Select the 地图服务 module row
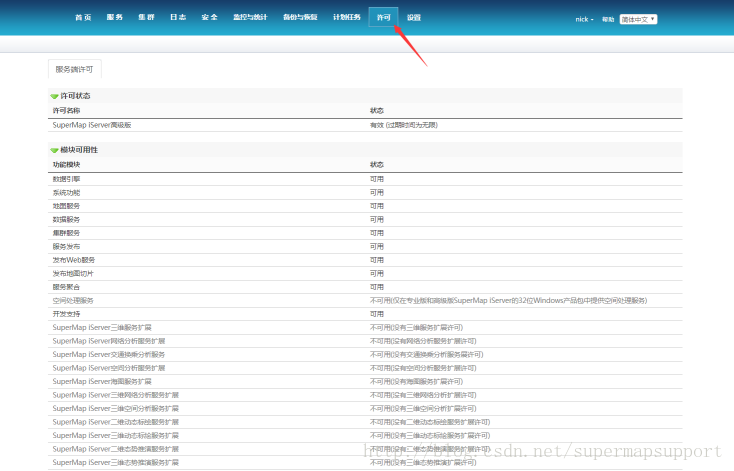The width and height of the screenshot is (734, 471). coord(365,206)
